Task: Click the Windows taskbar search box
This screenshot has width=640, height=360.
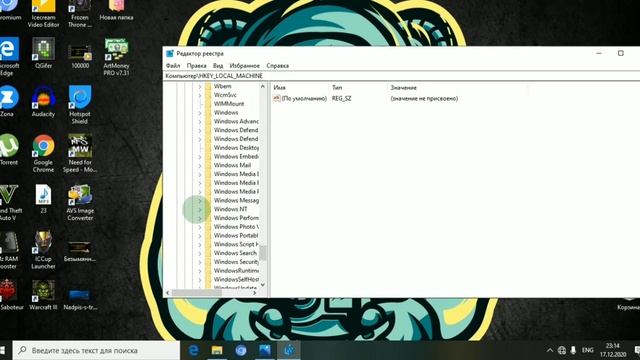Action: pos(96,350)
